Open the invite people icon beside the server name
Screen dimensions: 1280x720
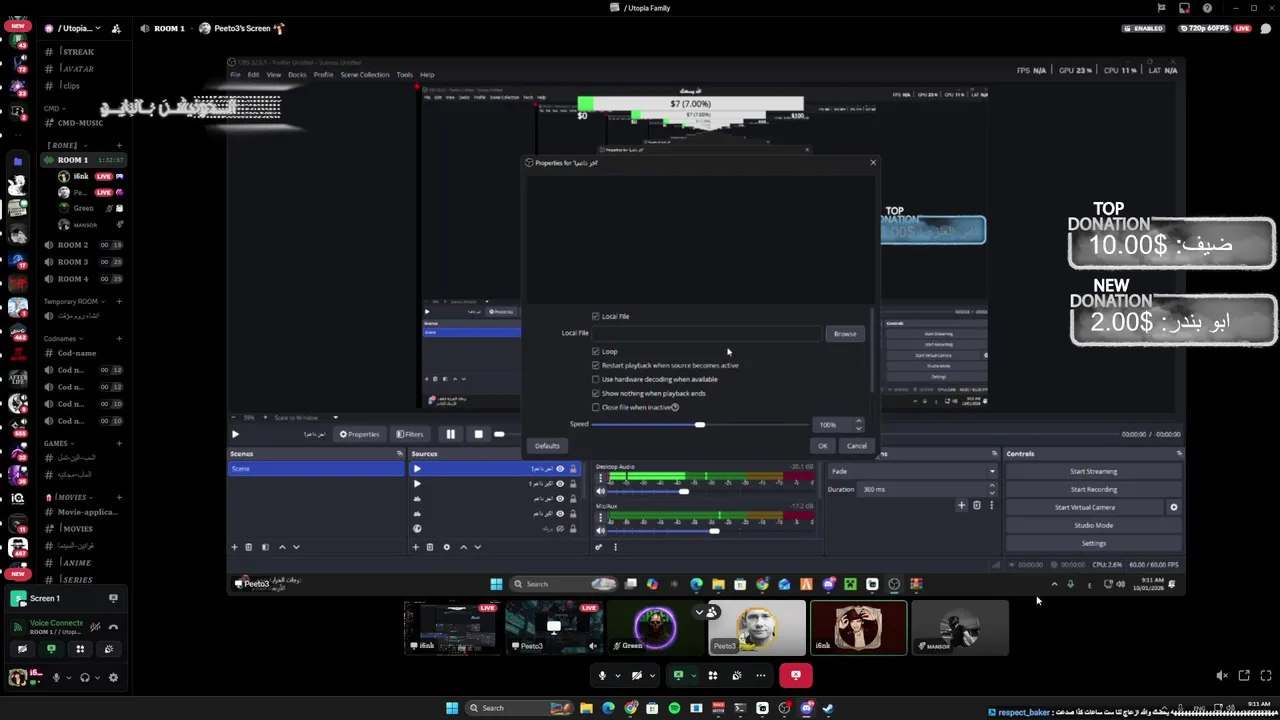pos(116,28)
